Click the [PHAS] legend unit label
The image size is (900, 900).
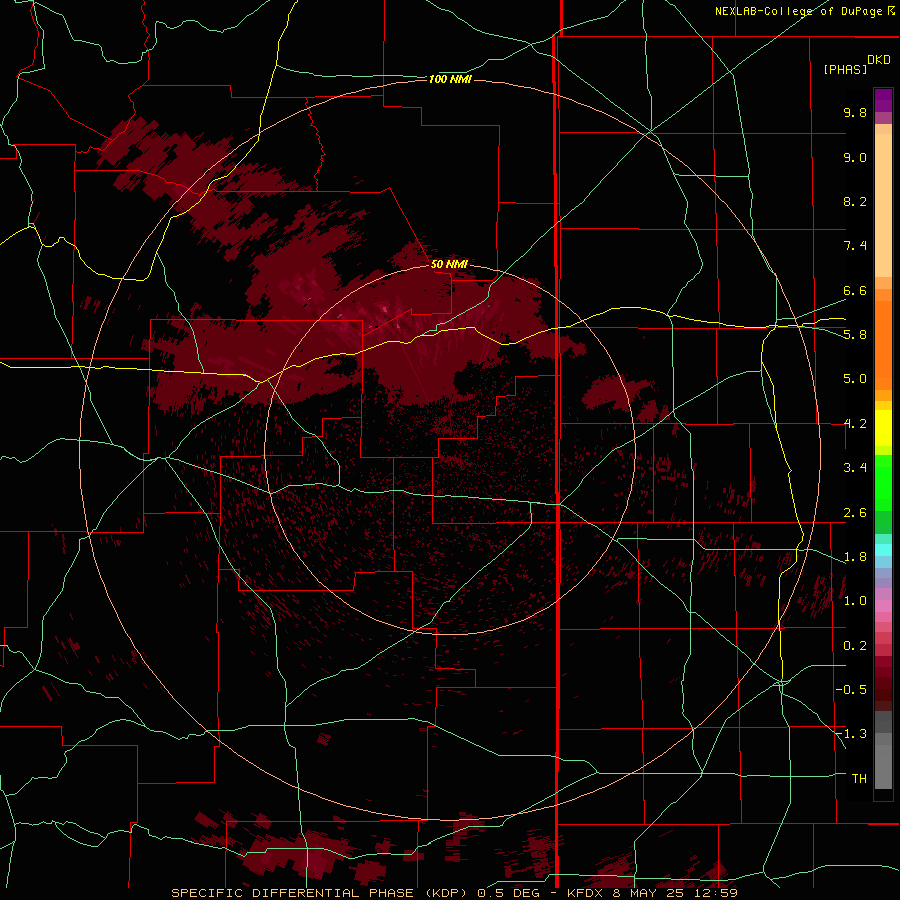click(x=845, y=69)
